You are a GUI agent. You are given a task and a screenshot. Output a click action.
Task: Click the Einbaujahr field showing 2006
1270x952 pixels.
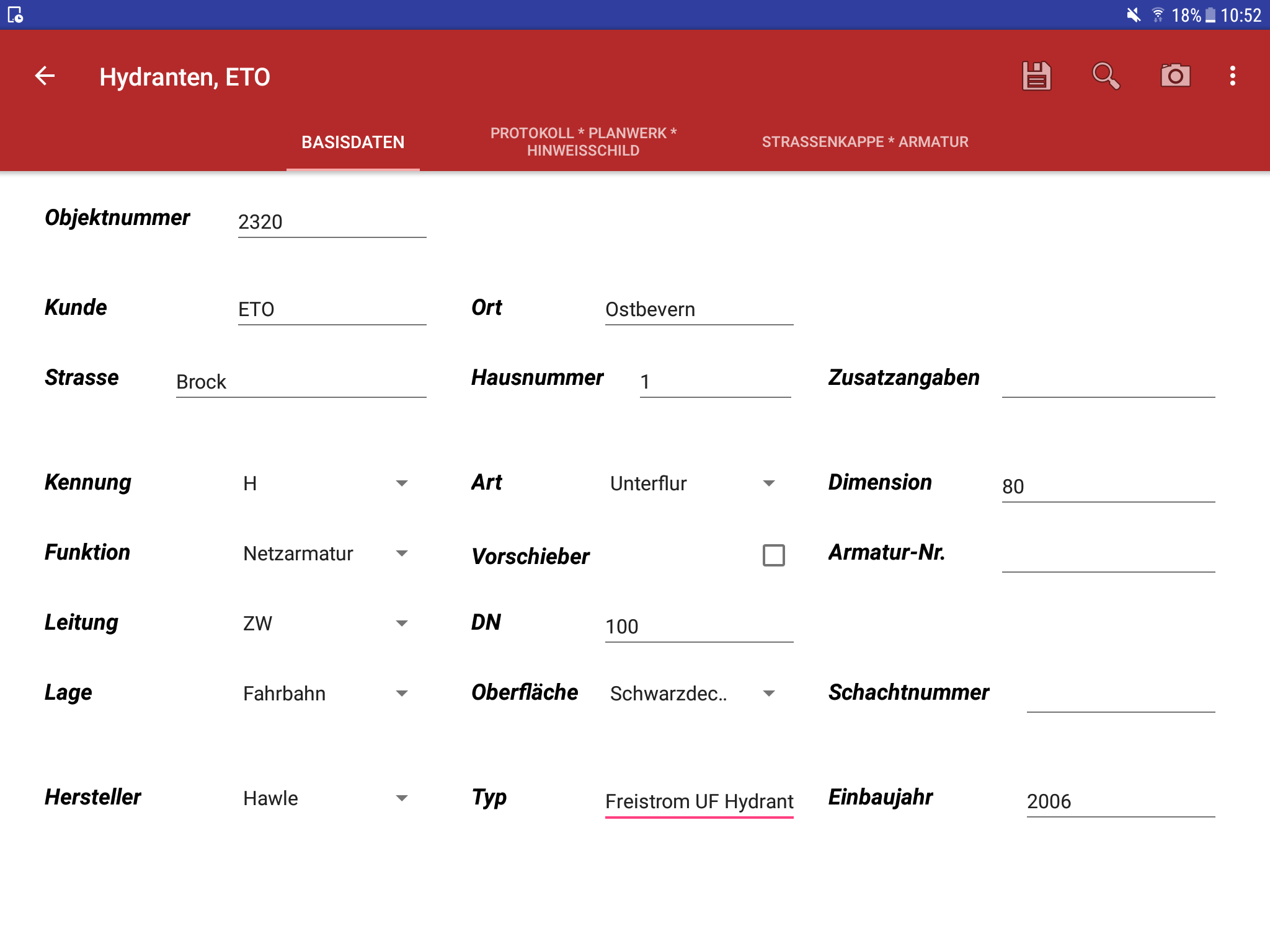click(1121, 801)
